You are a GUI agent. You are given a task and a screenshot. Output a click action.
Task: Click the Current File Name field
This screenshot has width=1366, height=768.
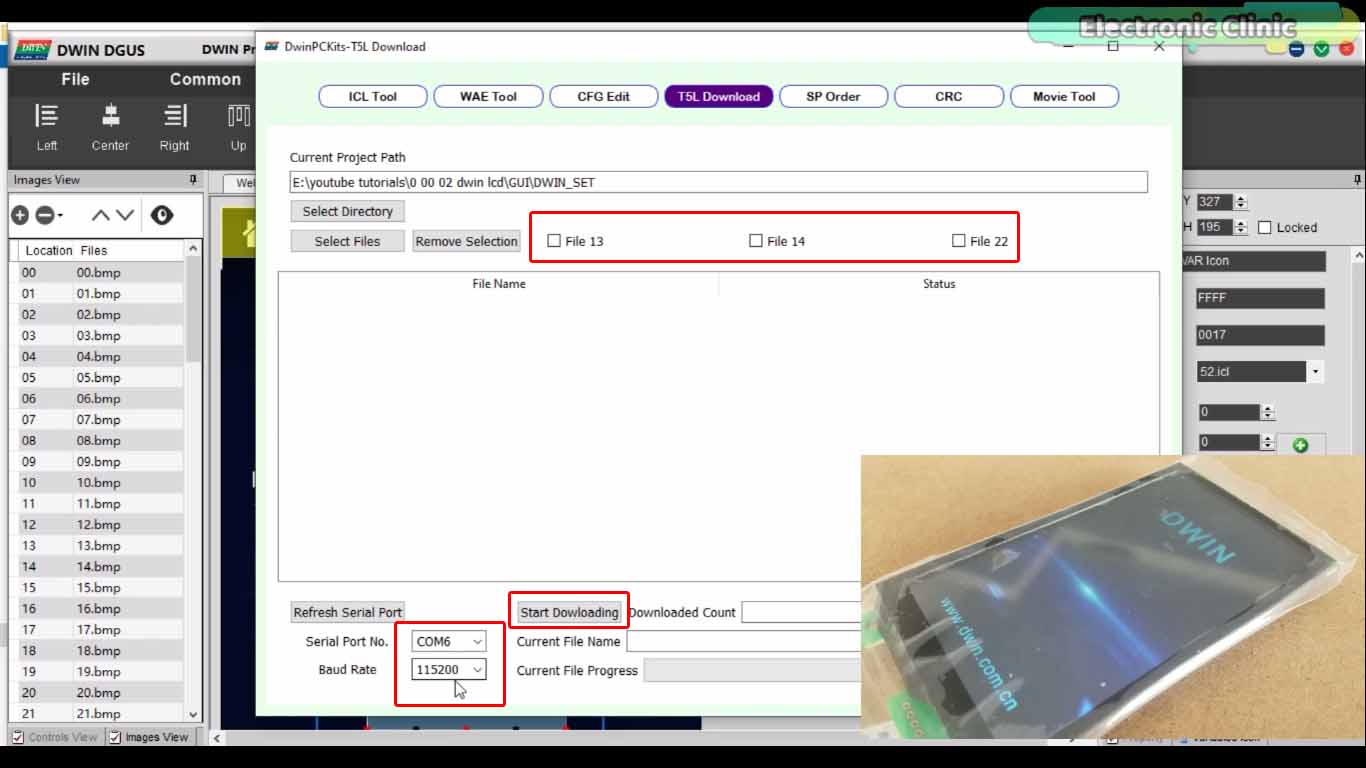744,641
